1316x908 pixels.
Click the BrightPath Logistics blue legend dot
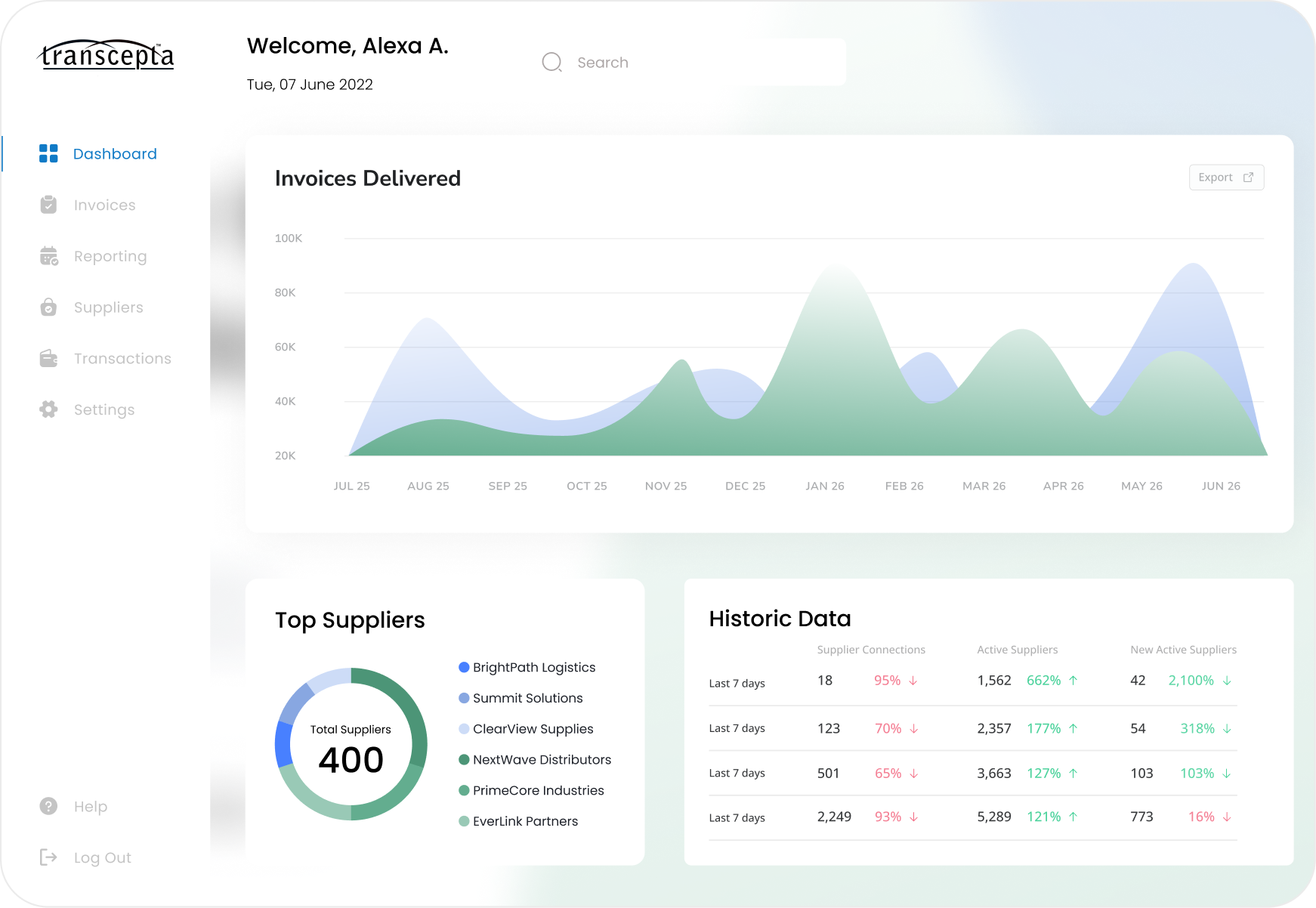[464, 667]
